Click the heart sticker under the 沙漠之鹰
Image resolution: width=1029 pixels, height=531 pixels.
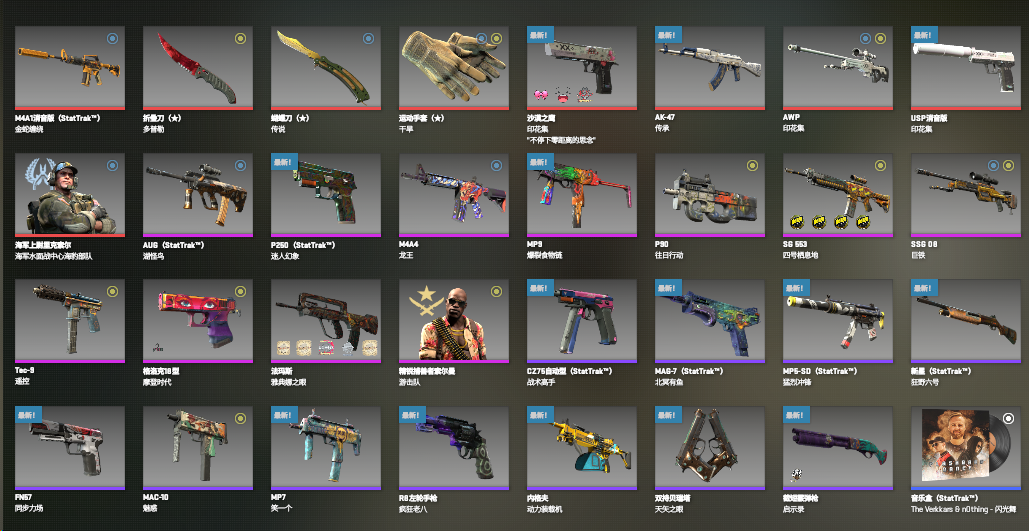(x=543, y=96)
